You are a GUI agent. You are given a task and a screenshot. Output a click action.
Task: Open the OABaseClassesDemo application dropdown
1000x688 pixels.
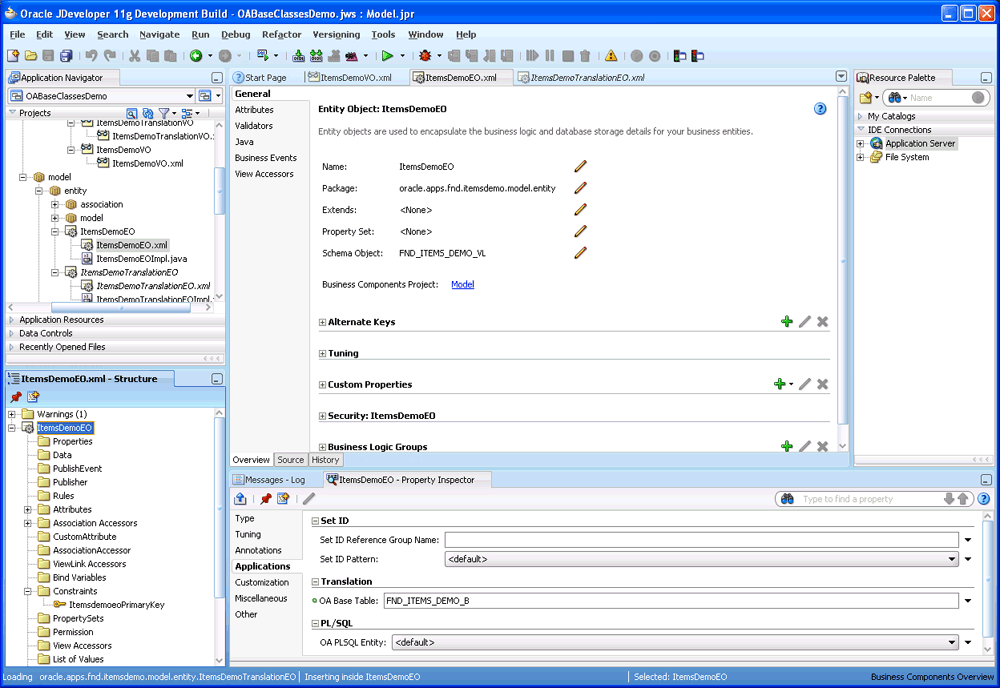(x=189, y=96)
